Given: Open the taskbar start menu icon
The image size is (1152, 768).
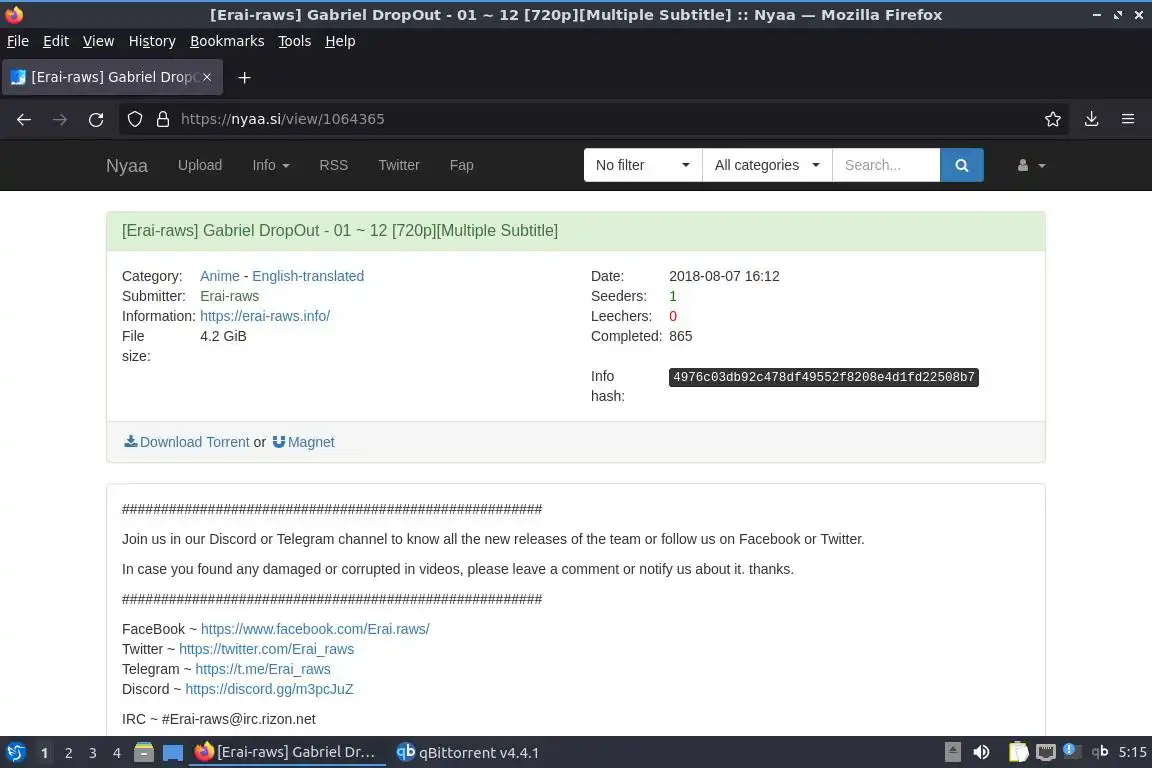Looking at the screenshot, I should tap(15, 753).
